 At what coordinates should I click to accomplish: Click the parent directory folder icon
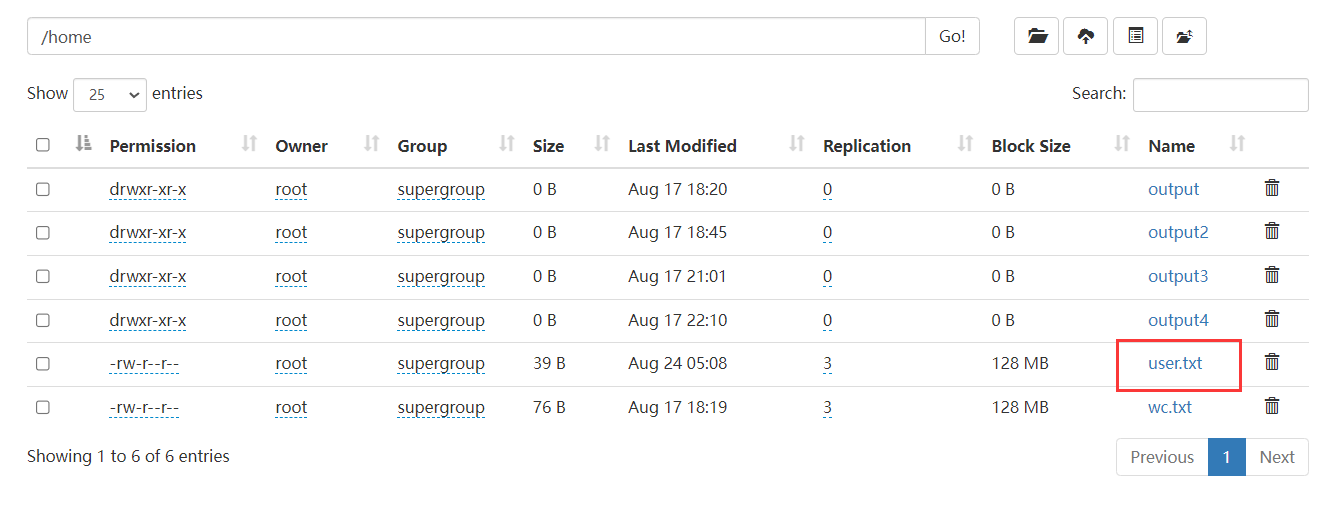click(1184, 36)
